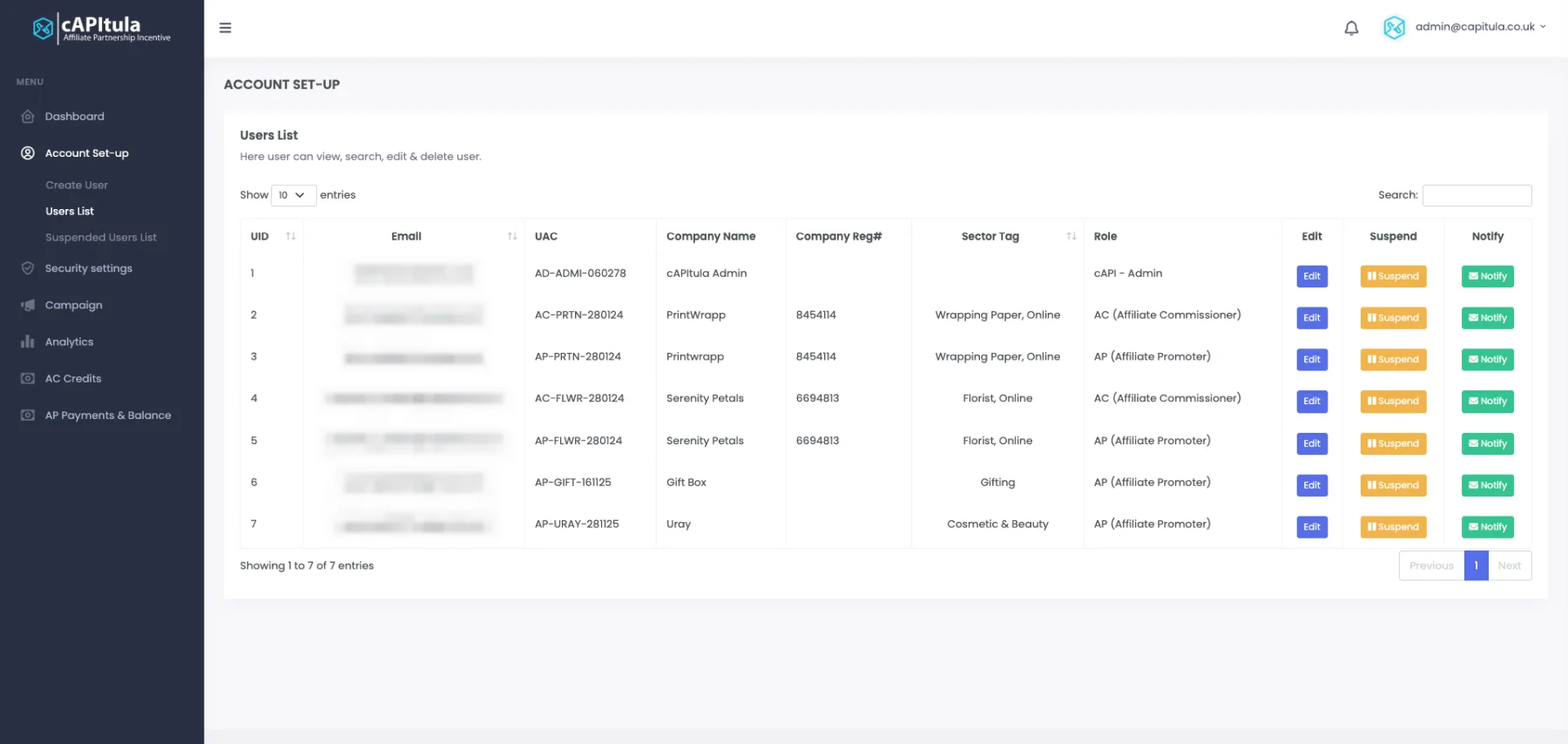Edit the cAPItula Admin user

(x=1312, y=276)
